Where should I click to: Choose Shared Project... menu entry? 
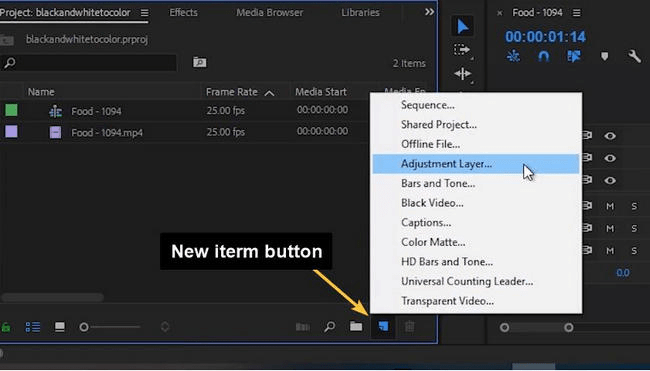pyautogui.click(x=475, y=125)
